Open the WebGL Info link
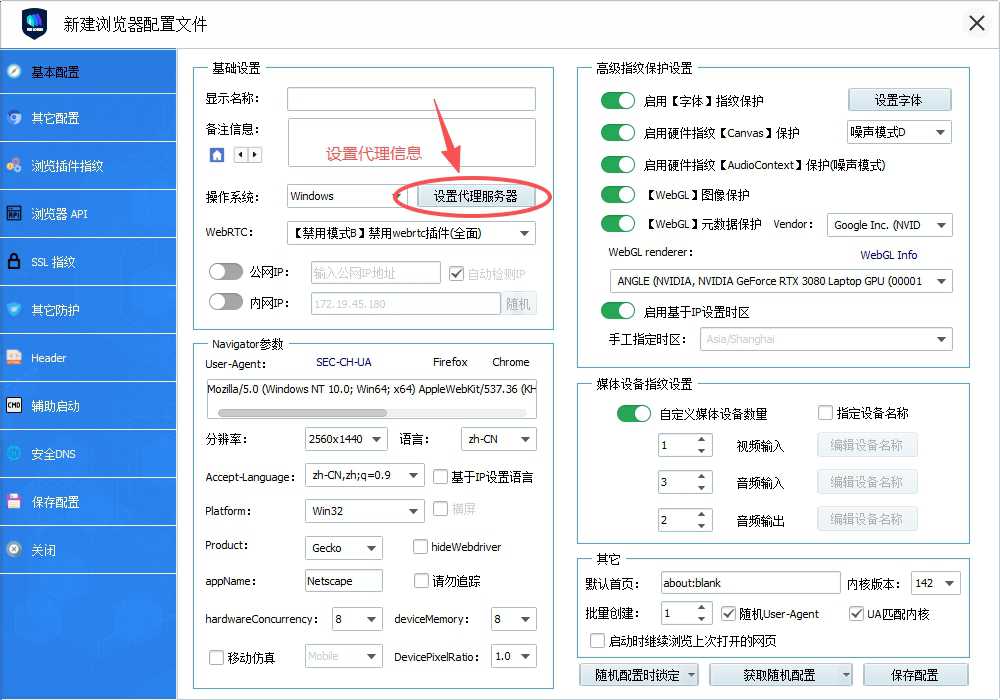 888,255
